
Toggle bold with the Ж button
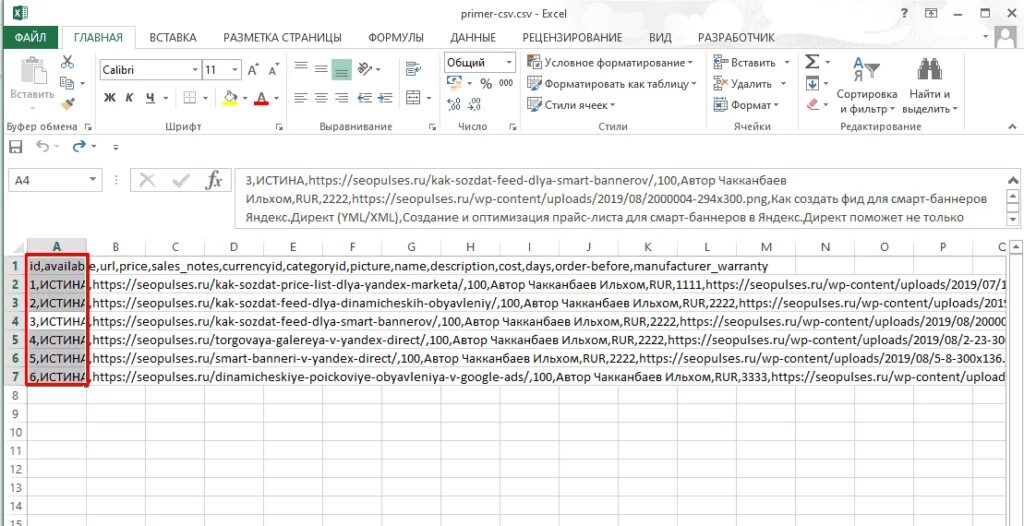110,98
